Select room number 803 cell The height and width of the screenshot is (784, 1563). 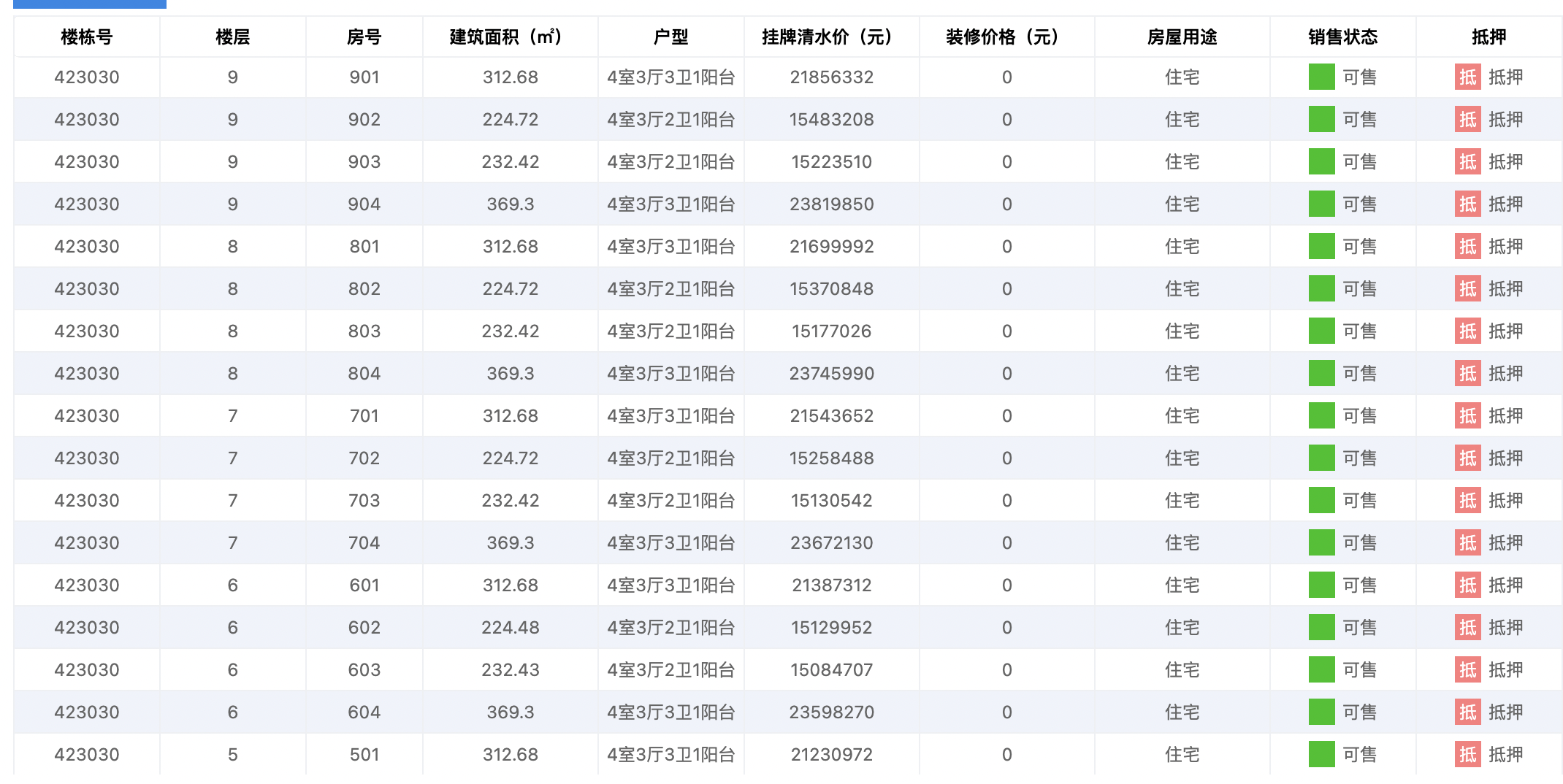coord(364,331)
